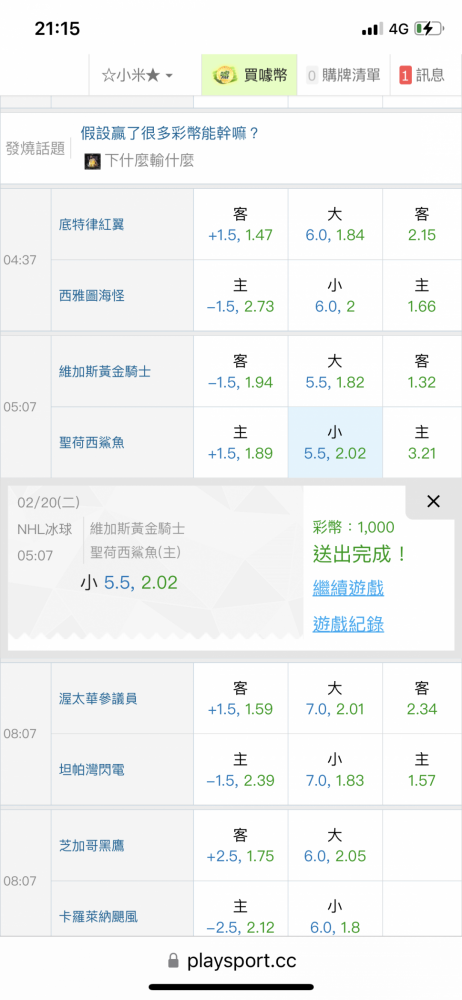Screen dimensions: 462x1000
Task: Open the 購牌清單 tab
Action: tap(343, 75)
